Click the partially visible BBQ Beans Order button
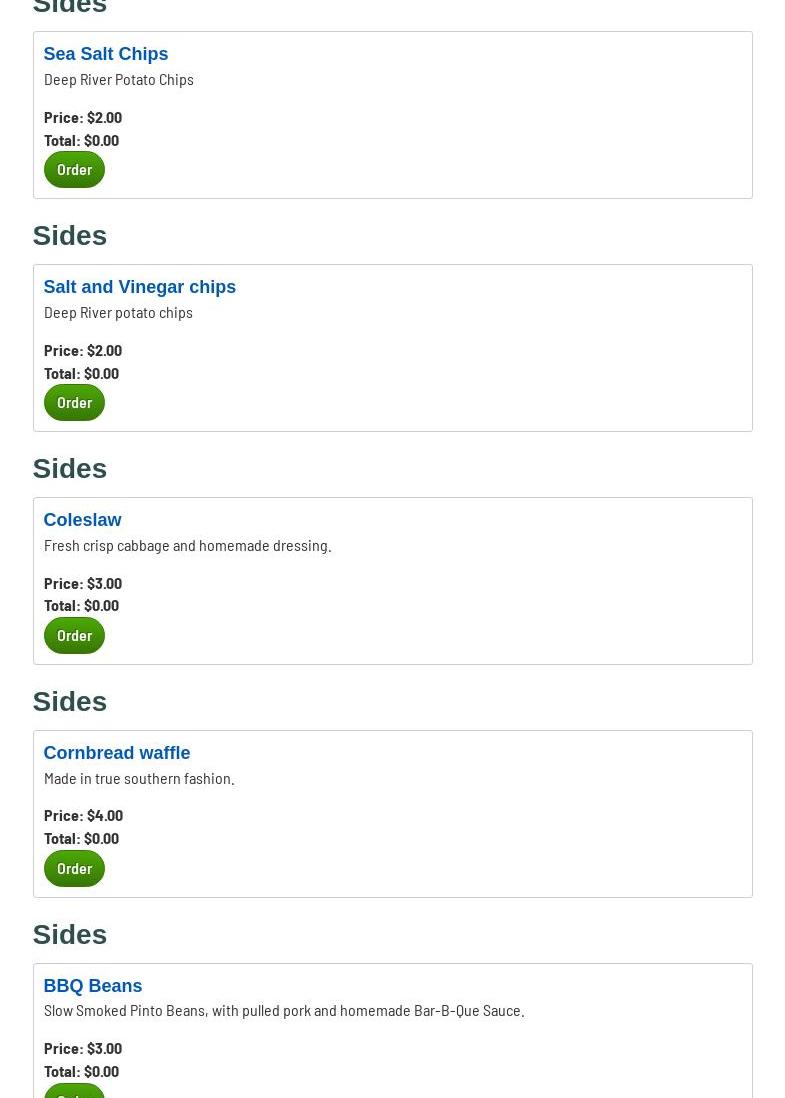Screen dimensions: 785x1098 point(74,1091)
